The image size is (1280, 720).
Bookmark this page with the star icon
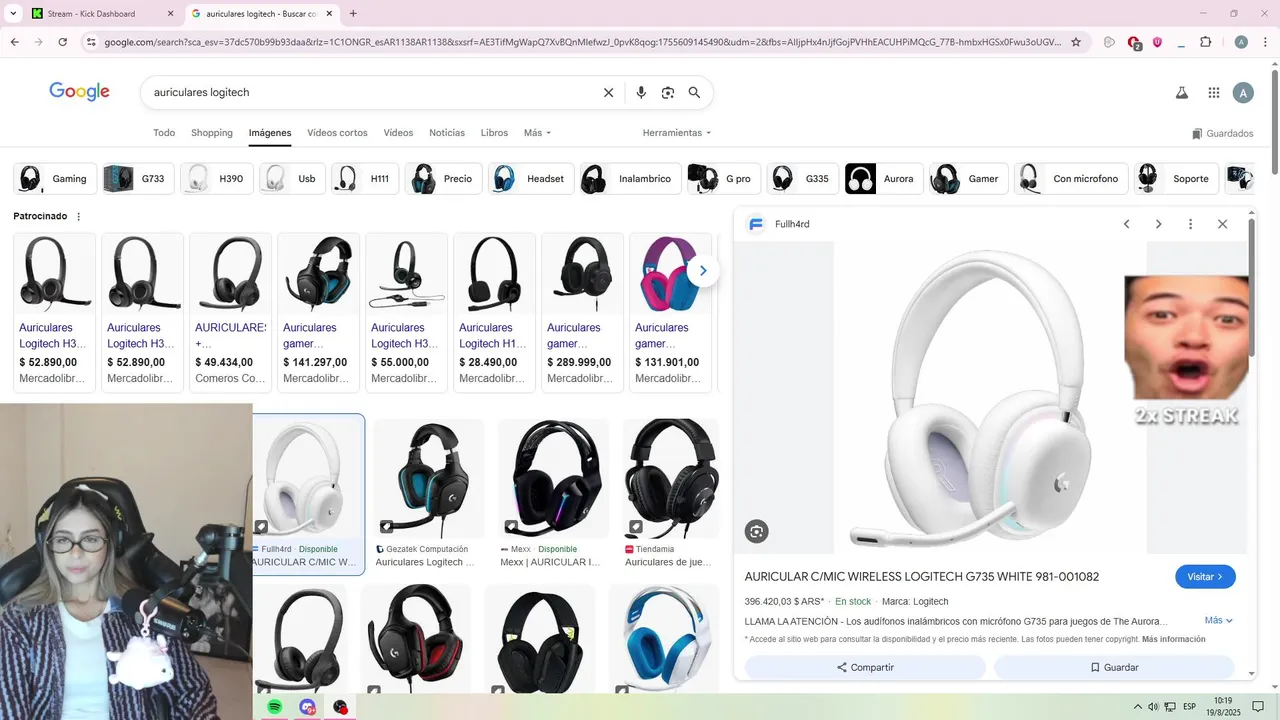pos(1076,42)
